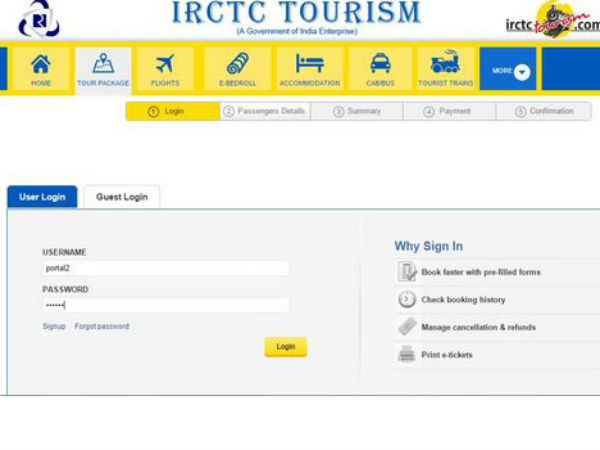Image resolution: width=600 pixels, height=450 pixels.
Task: Click into the Password field
Action: [165, 305]
